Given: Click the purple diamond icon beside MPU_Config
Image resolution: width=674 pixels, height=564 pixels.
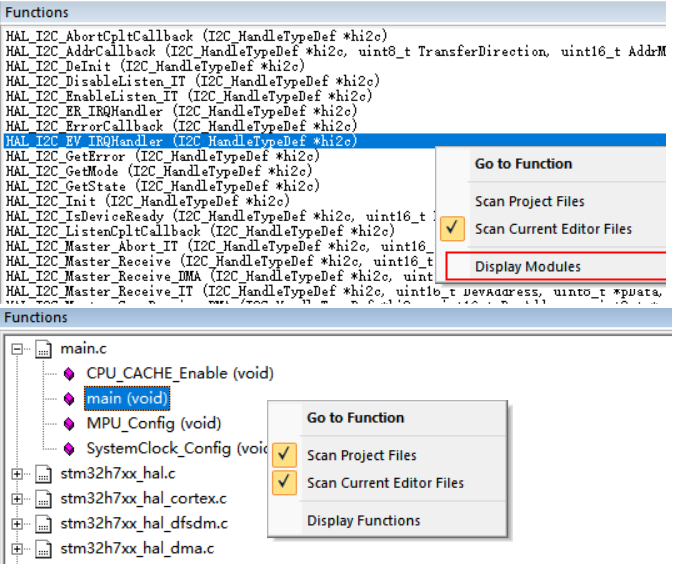Looking at the screenshot, I should click(x=69, y=423).
